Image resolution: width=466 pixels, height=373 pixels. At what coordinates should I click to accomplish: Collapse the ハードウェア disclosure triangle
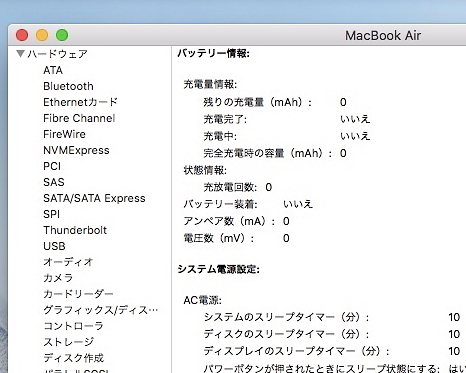tap(21, 53)
